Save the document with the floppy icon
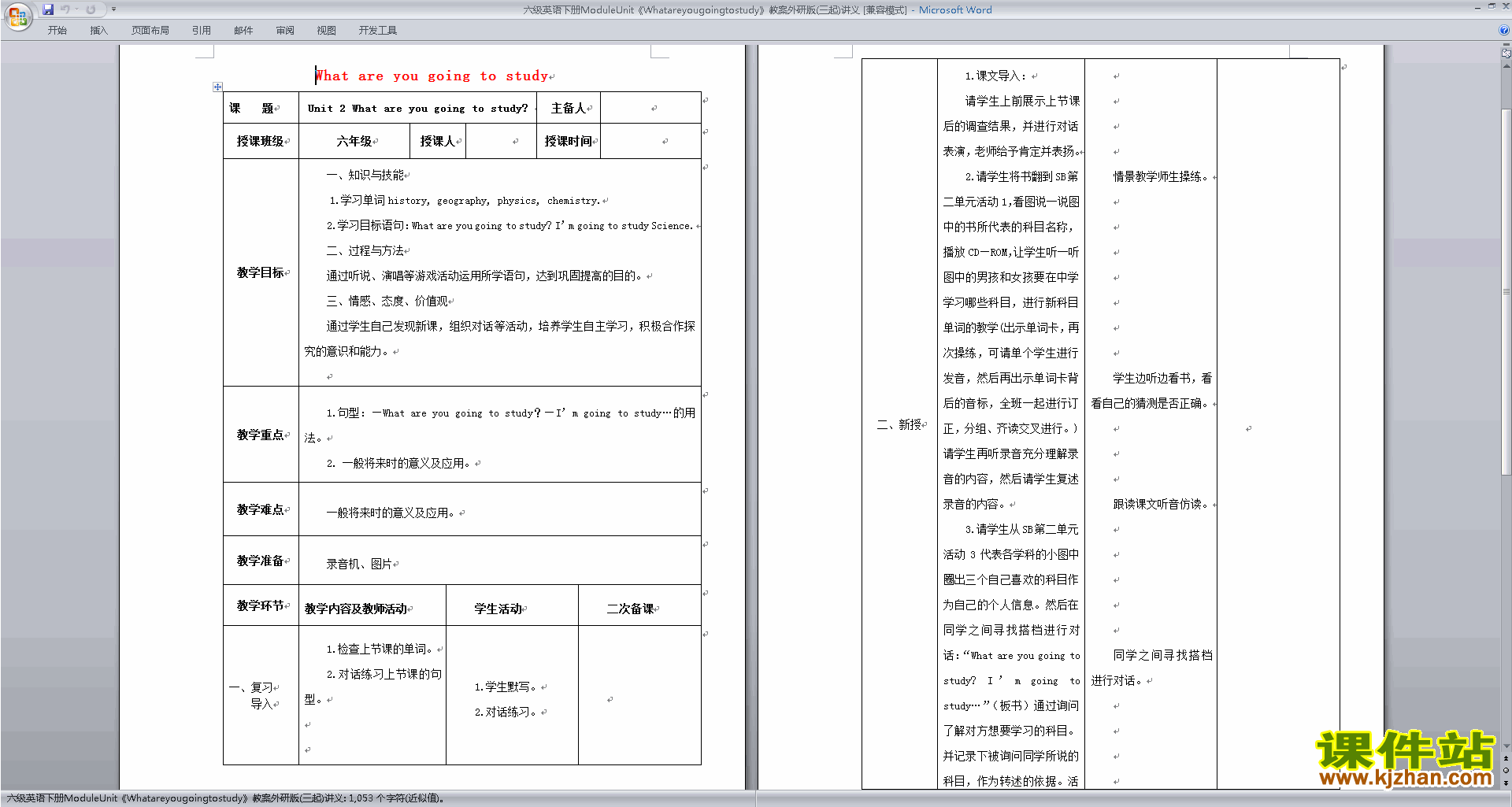This screenshot has width=1512, height=807. pyautogui.click(x=48, y=9)
